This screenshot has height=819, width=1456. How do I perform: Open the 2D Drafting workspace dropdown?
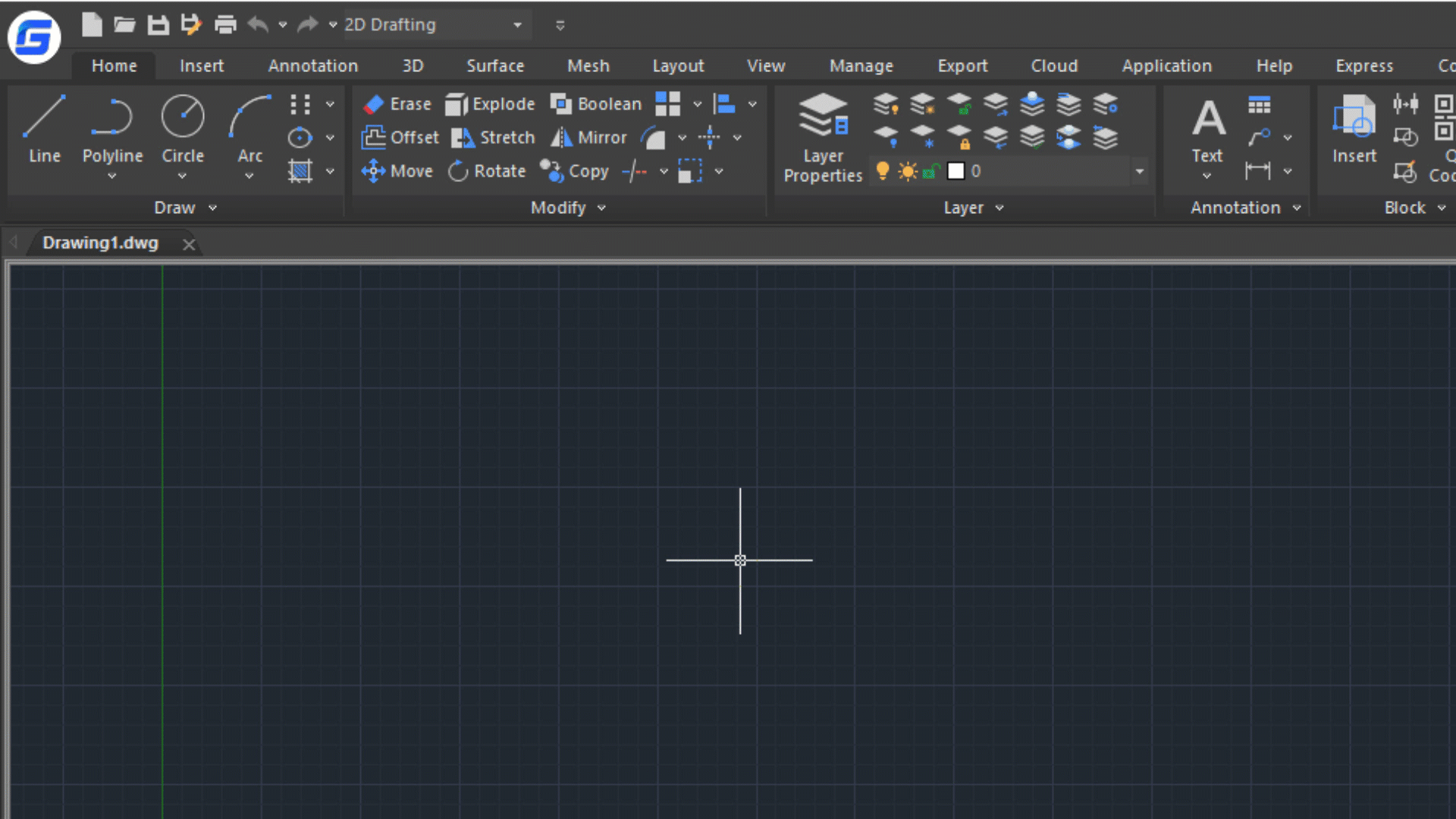pyautogui.click(x=517, y=25)
